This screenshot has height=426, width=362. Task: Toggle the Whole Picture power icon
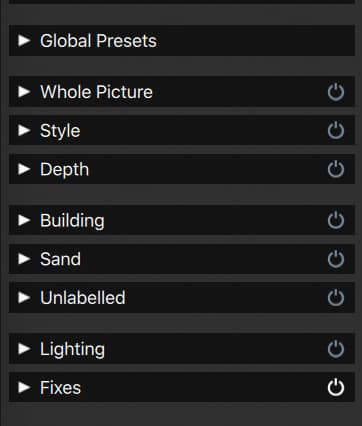(x=336, y=92)
